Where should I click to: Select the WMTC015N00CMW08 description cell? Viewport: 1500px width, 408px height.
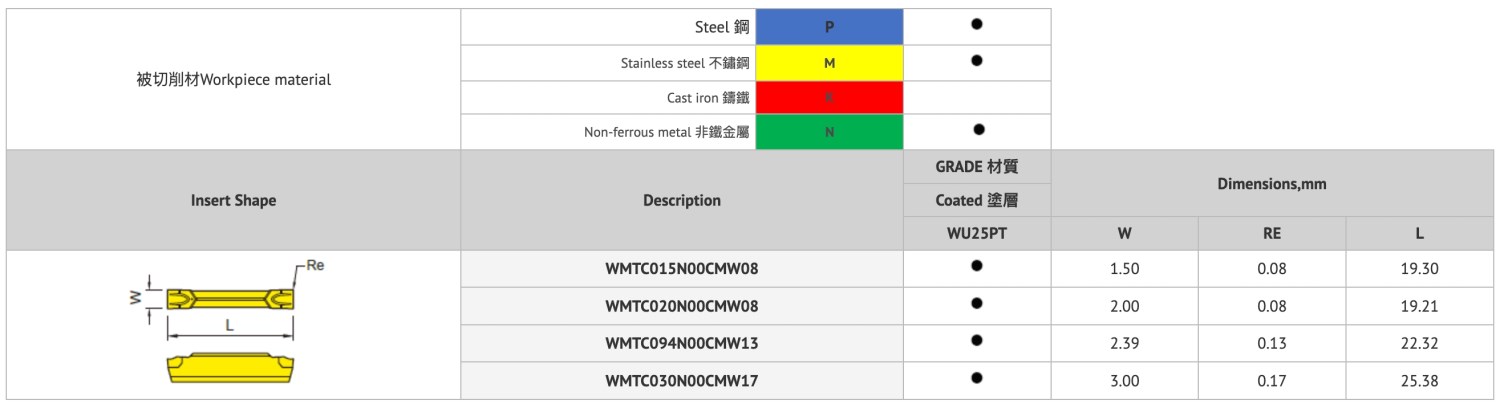tap(682, 269)
